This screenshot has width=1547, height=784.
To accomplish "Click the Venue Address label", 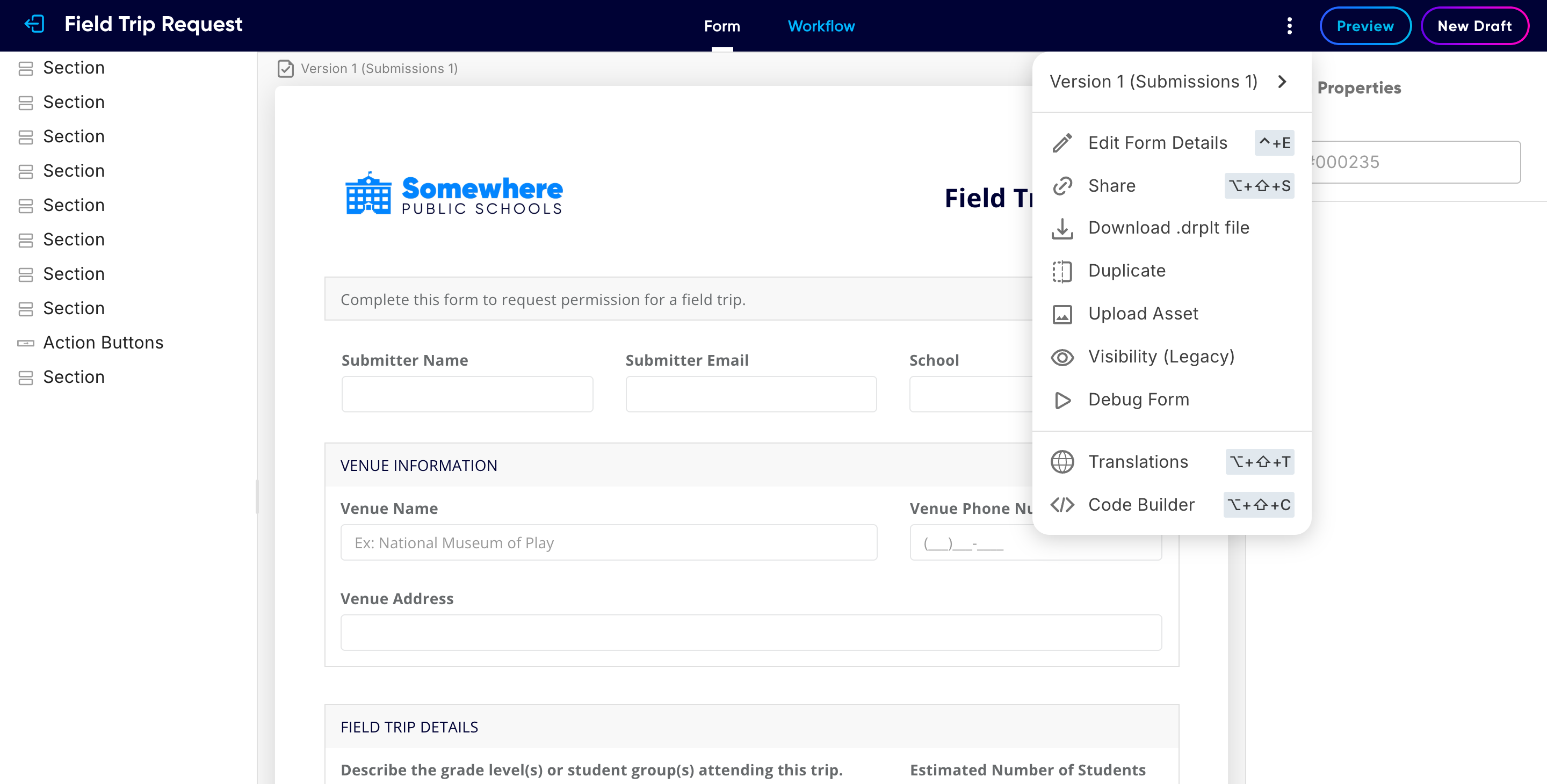I will [x=396, y=599].
